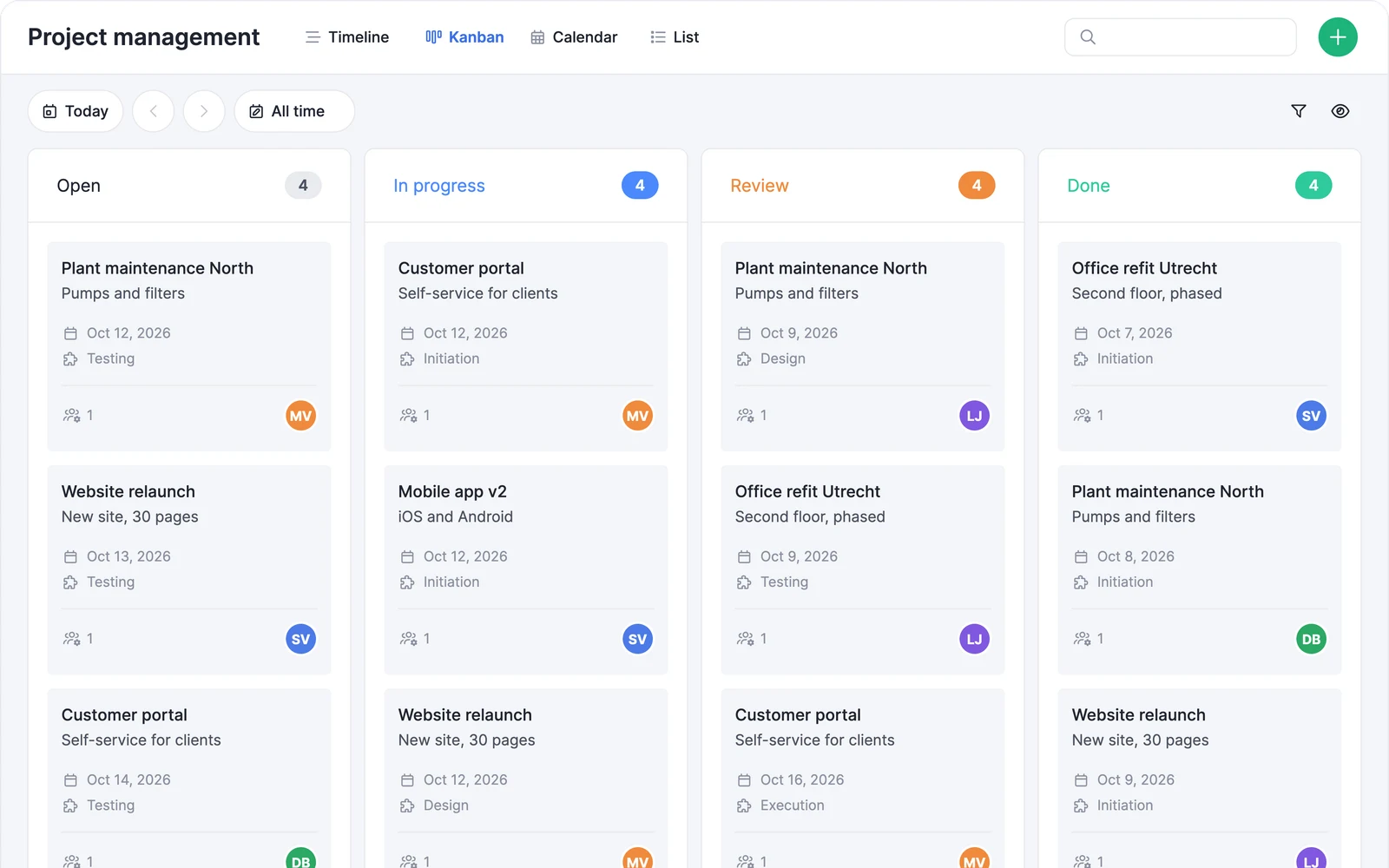The width and height of the screenshot is (1389, 868).
Task: Click the iOS and Android subtitle
Action: 456,516
